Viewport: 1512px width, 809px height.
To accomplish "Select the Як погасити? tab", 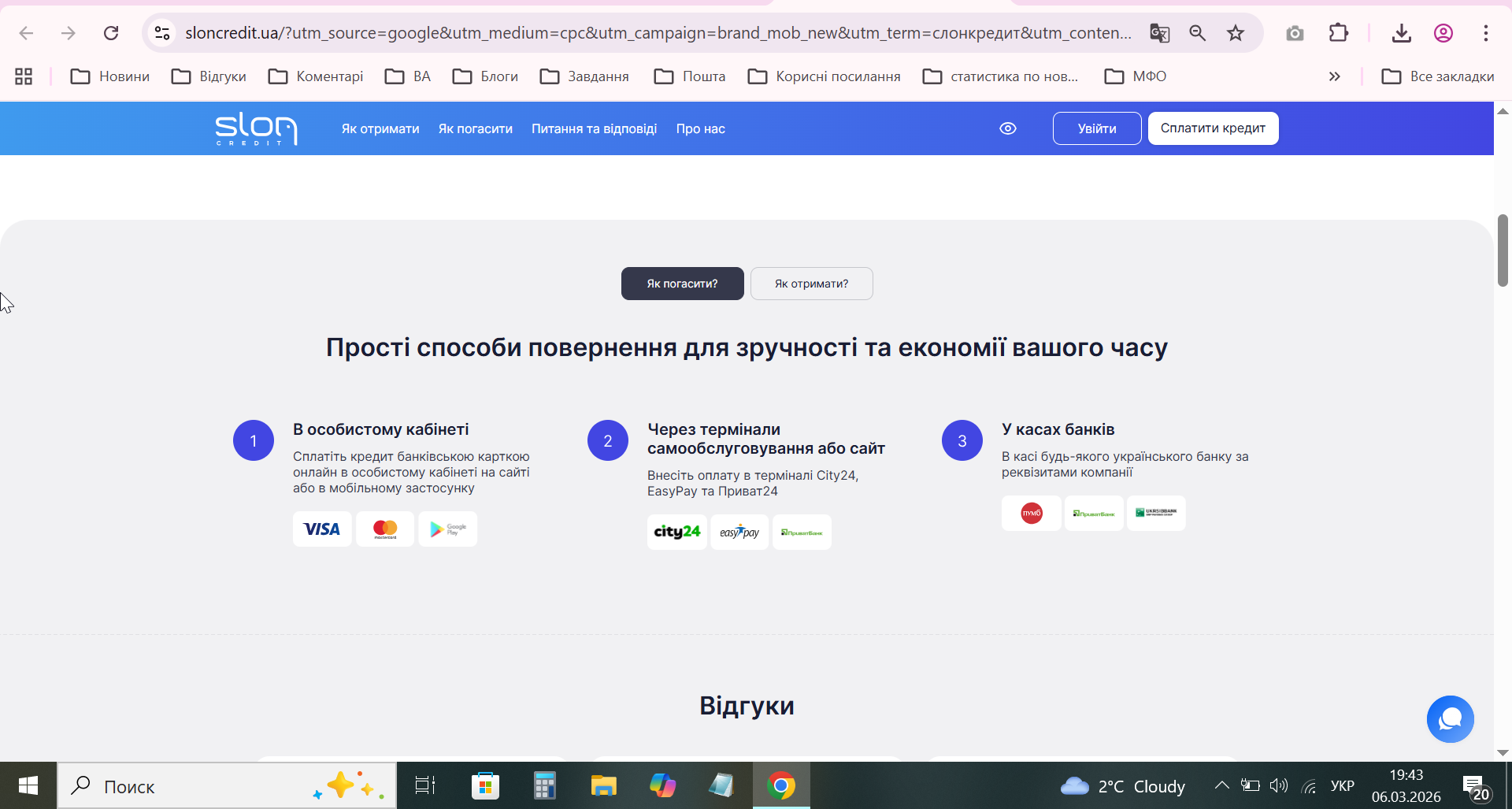I will [683, 284].
